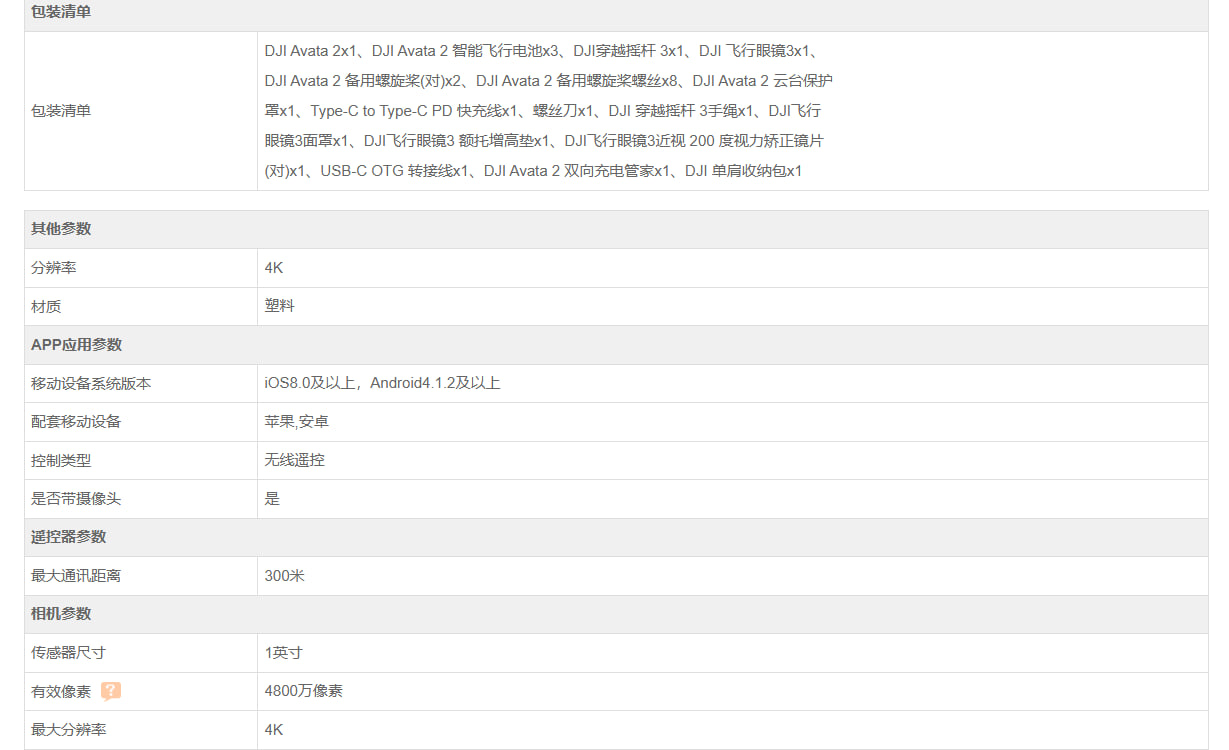The image size is (1229, 750).
Task: Select the 移动设备系统版本 row label
Action: click(91, 383)
